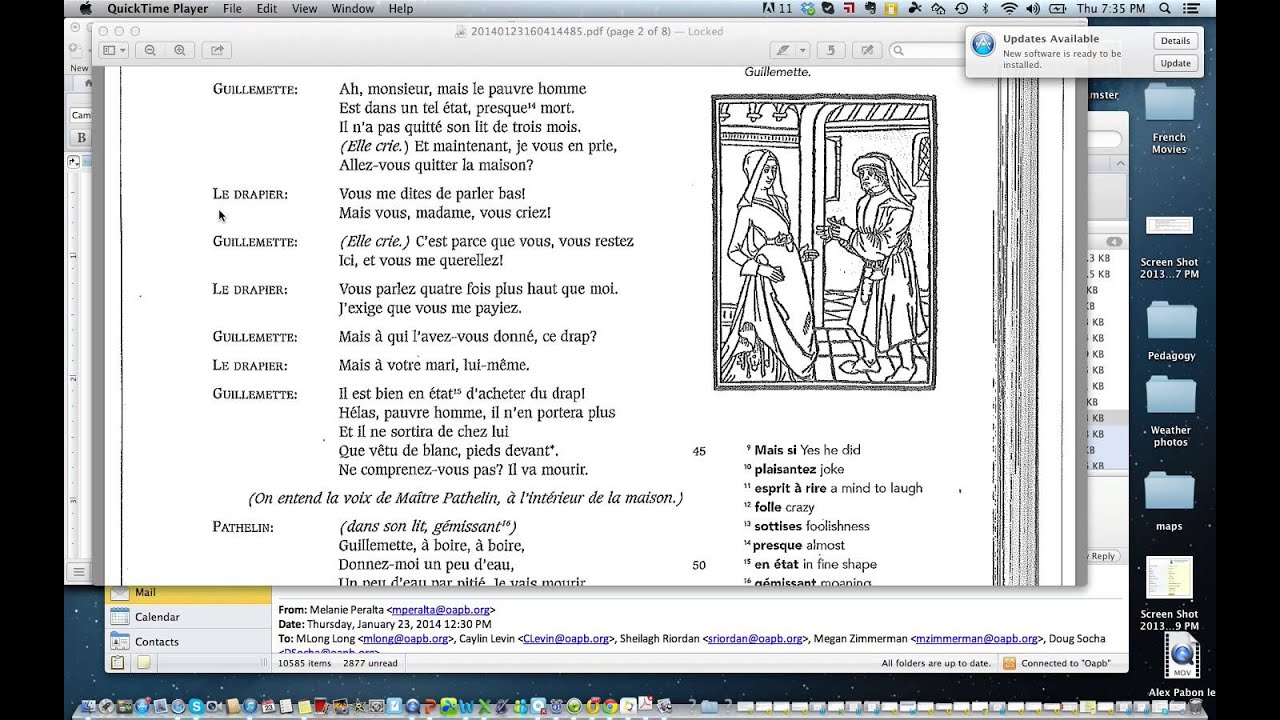
Task: Click the Tasks icon in Outlook sidebar bottom
Action: (118, 662)
